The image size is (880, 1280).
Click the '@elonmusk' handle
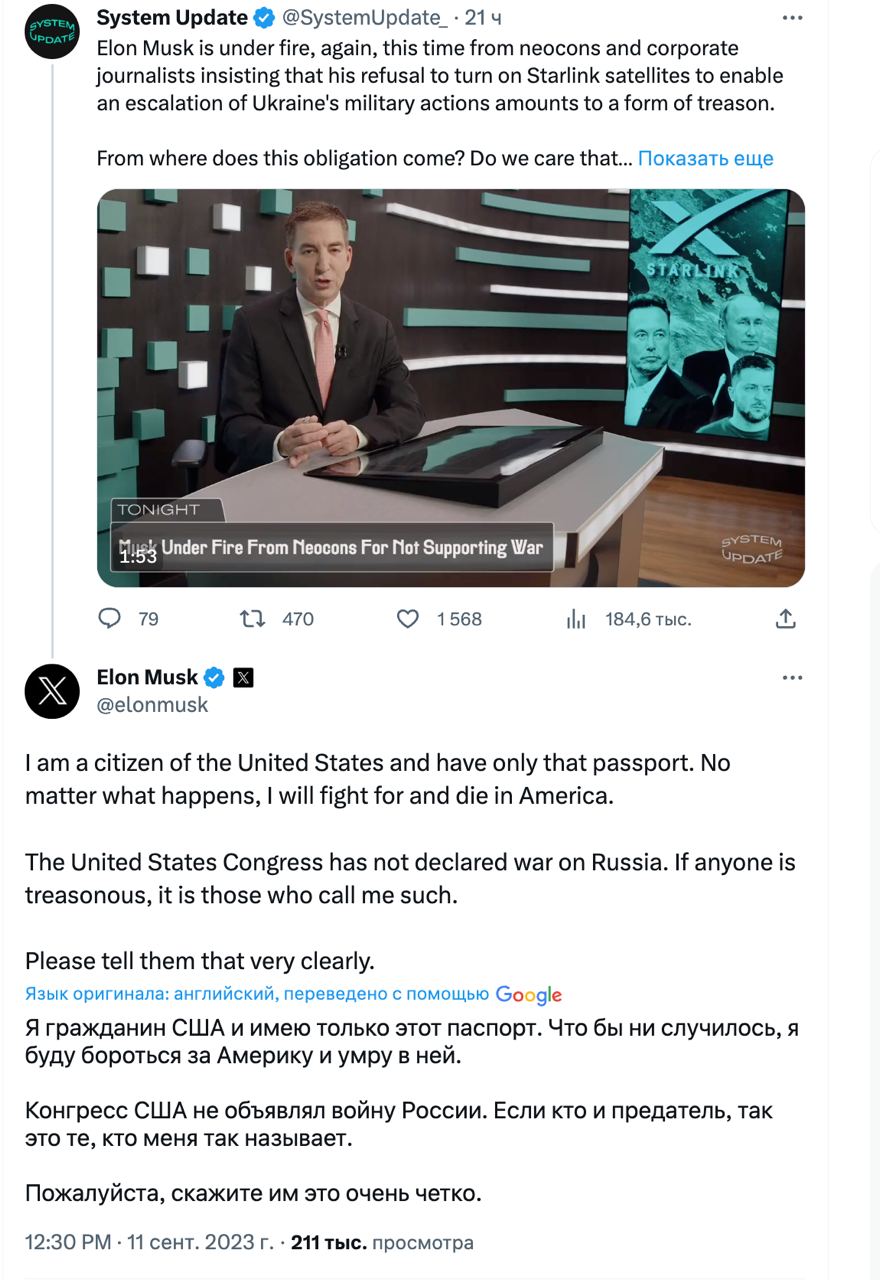click(152, 705)
